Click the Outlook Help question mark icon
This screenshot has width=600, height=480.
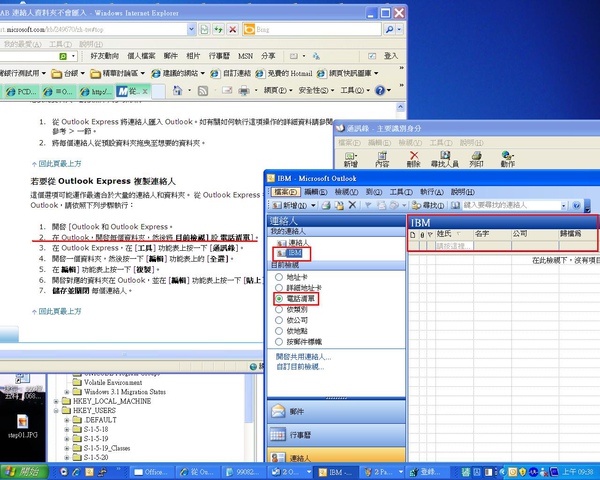[x=577, y=206]
